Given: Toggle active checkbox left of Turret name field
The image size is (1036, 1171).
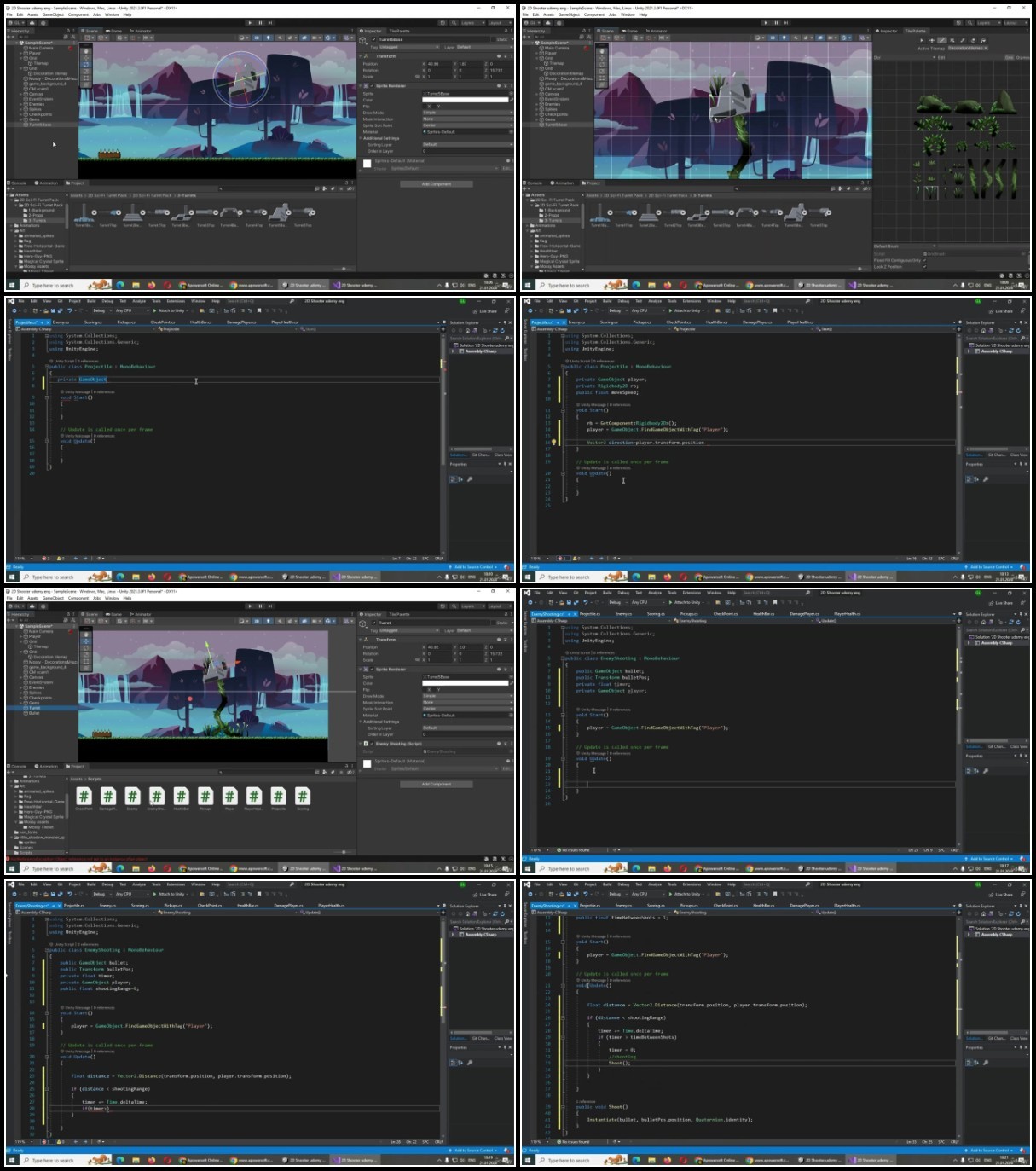Looking at the screenshot, I should point(373,623).
